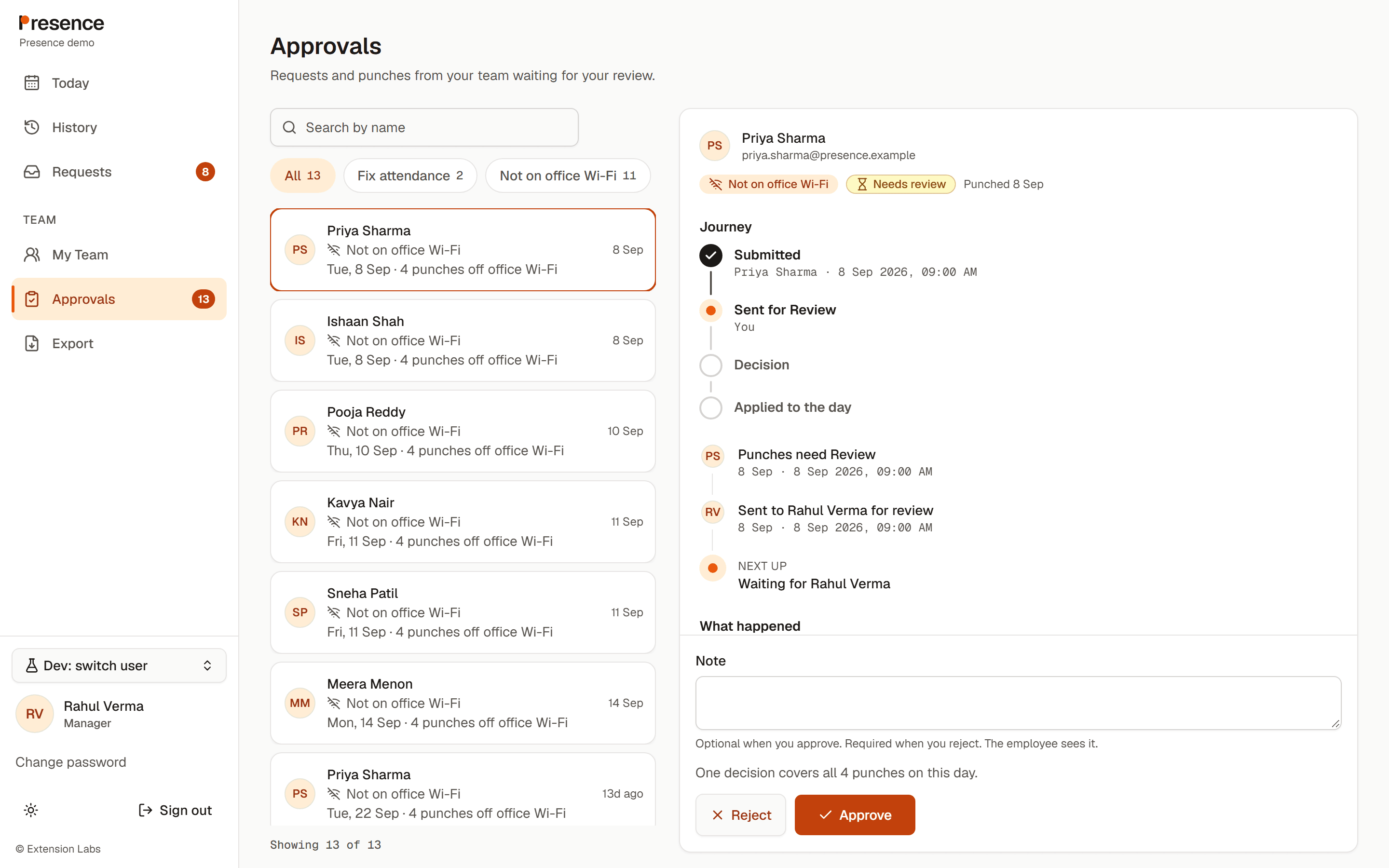Click the Sign out label
Screen dimensions: 1389x868
click(185, 810)
